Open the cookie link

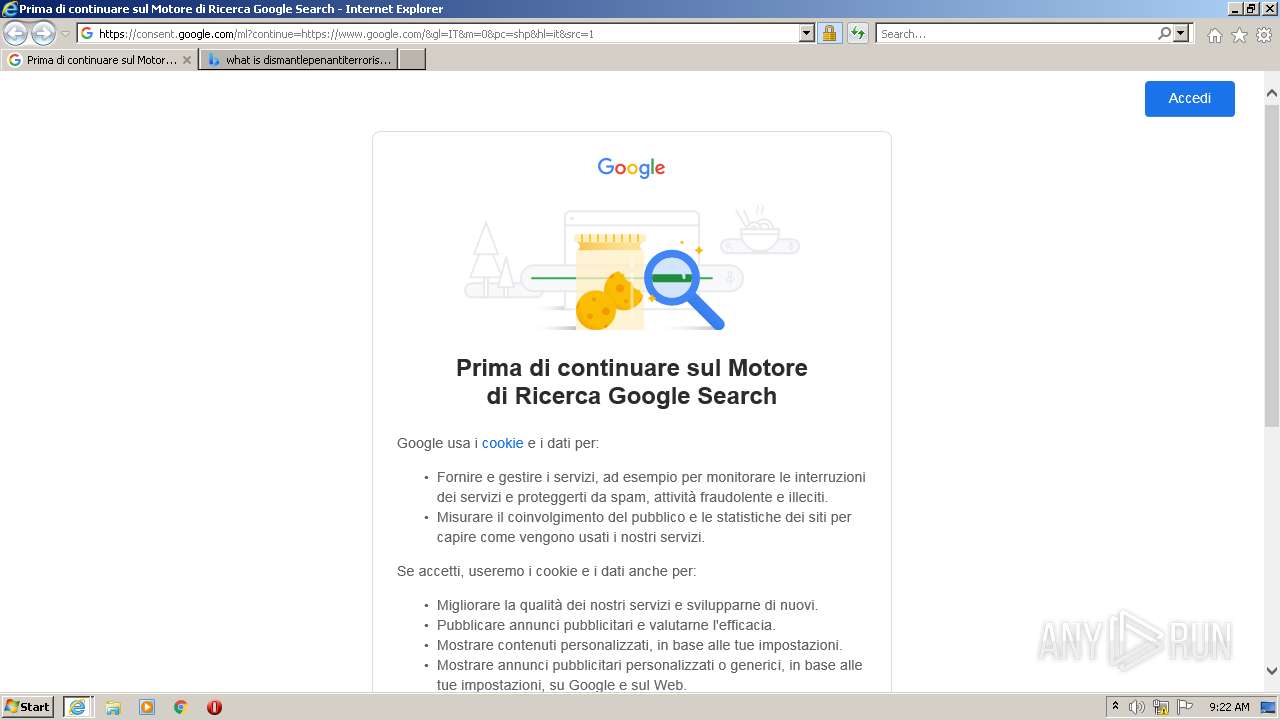(502, 443)
